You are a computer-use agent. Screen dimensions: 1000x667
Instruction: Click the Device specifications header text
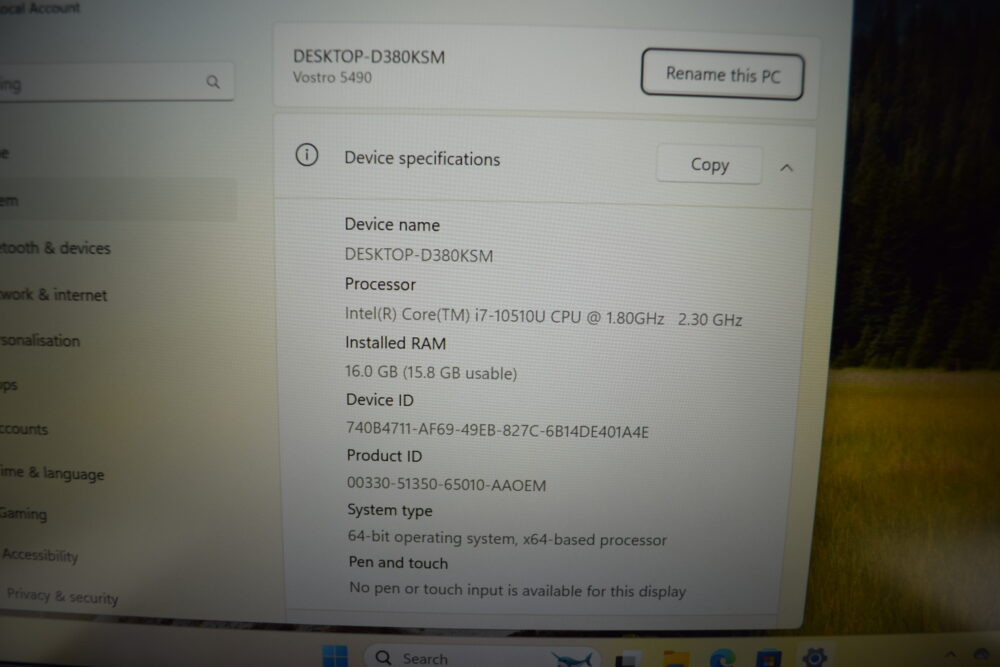[422, 158]
